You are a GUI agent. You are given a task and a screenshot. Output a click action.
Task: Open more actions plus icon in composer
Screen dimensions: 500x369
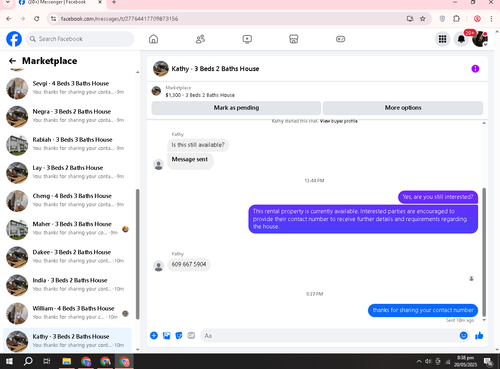tap(154, 335)
